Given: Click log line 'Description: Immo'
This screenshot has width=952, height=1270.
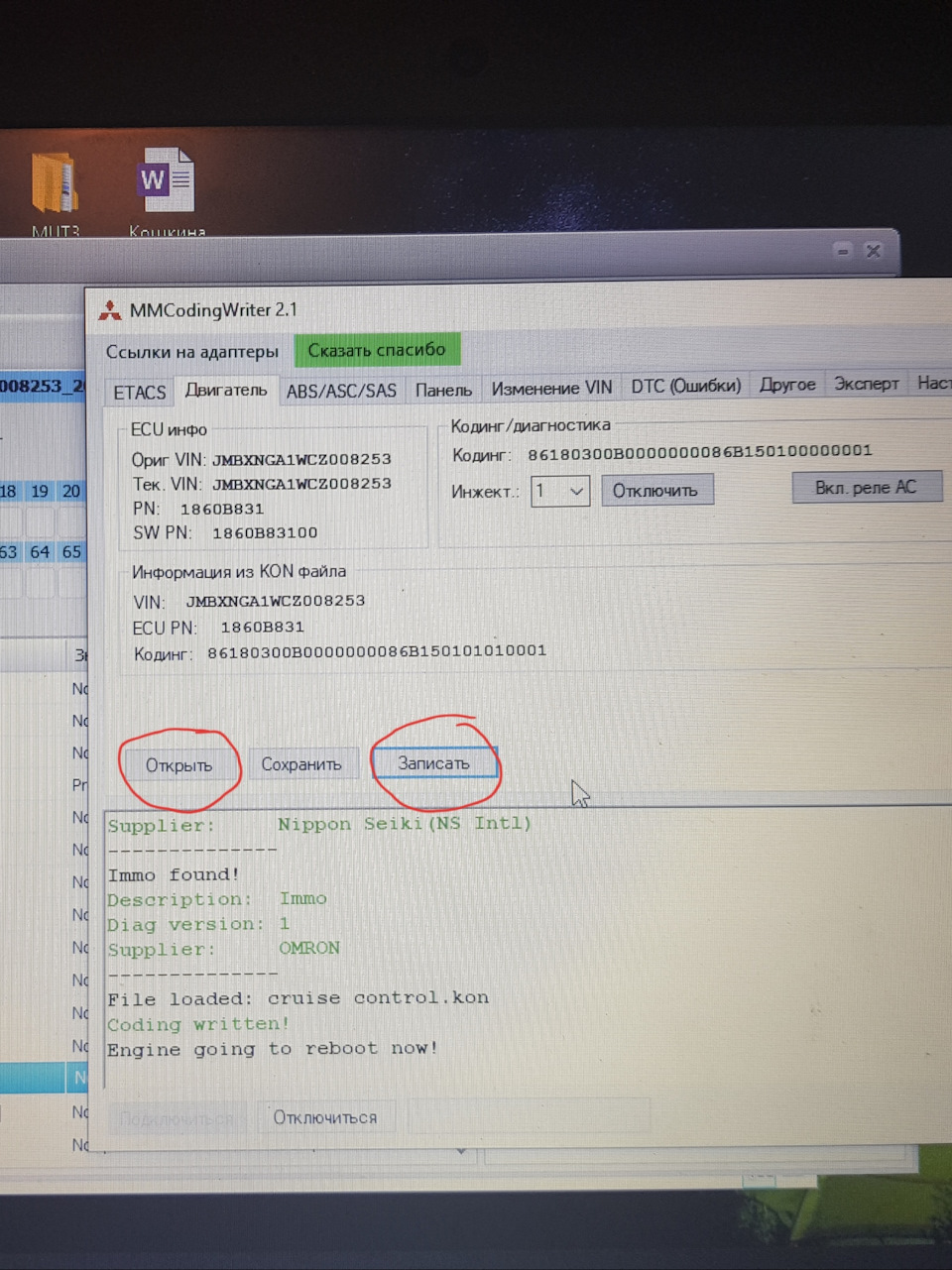Looking at the screenshot, I should coord(217,899).
